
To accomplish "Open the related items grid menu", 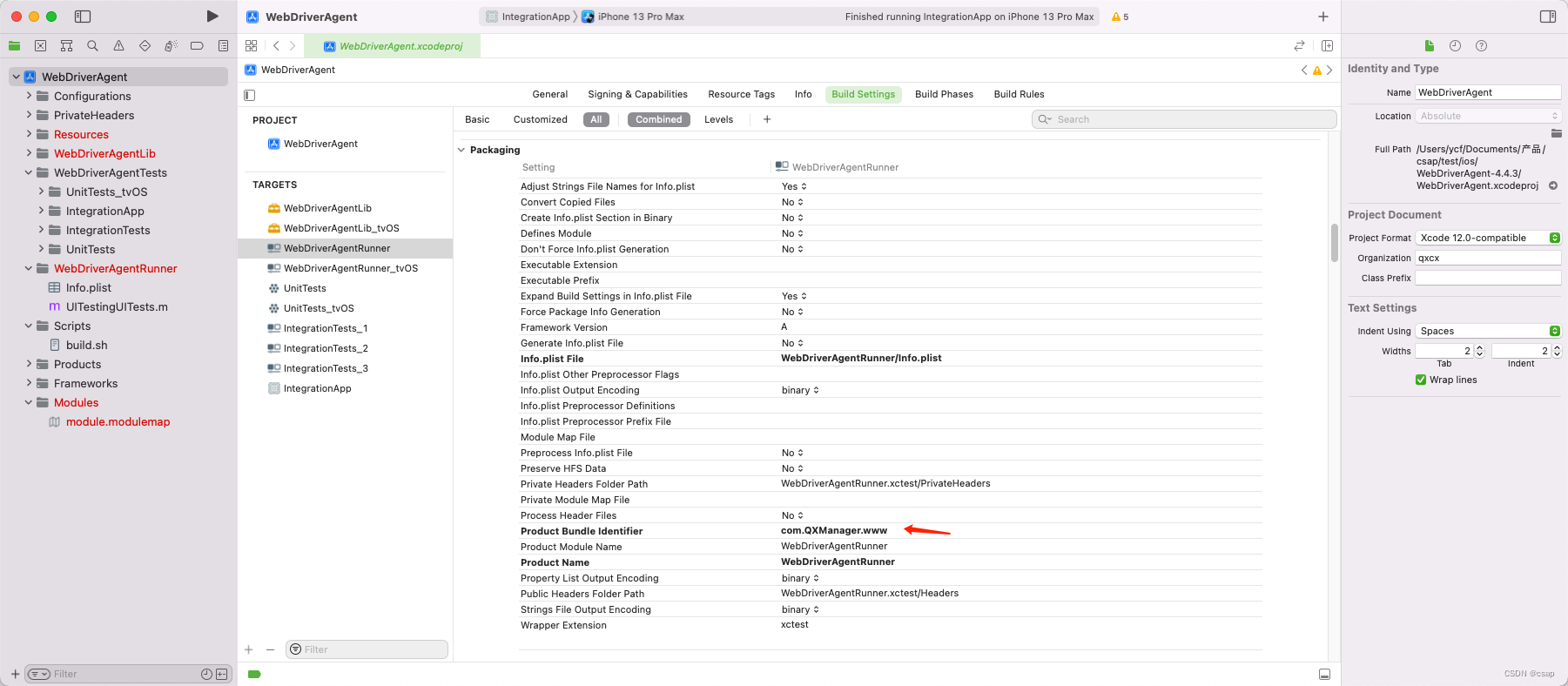I will coord(251,46).
